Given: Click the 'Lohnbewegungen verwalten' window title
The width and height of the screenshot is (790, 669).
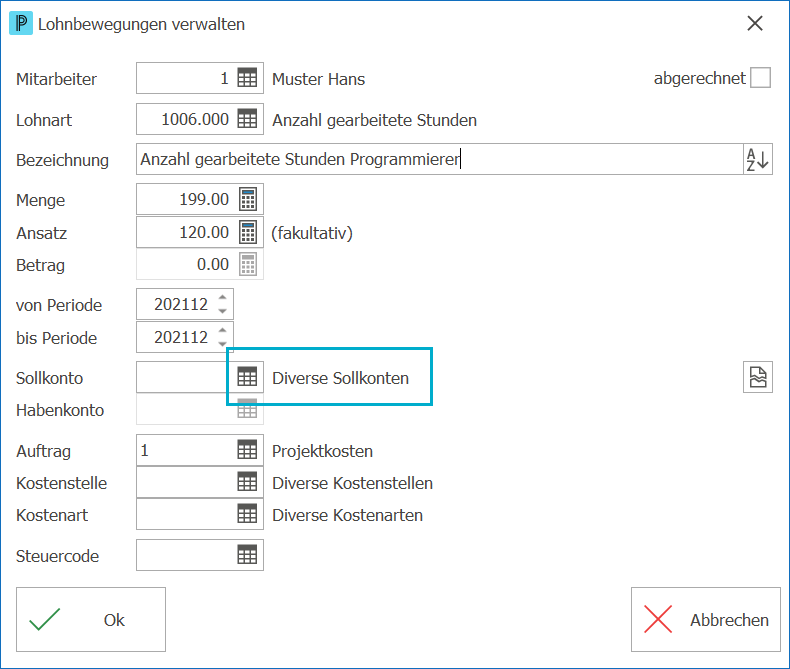Looking at the screenshot, I should (x=142, y=24).
